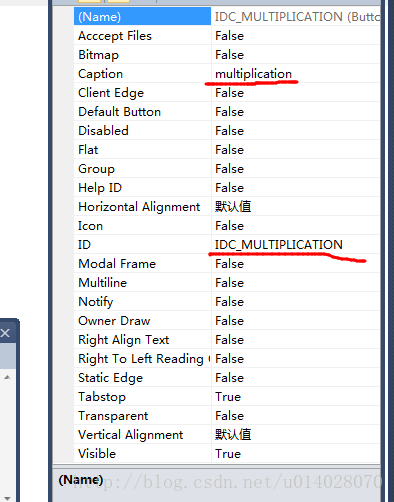
Task: Select the Horizontal Alignment property
Action: pos(142,207)
